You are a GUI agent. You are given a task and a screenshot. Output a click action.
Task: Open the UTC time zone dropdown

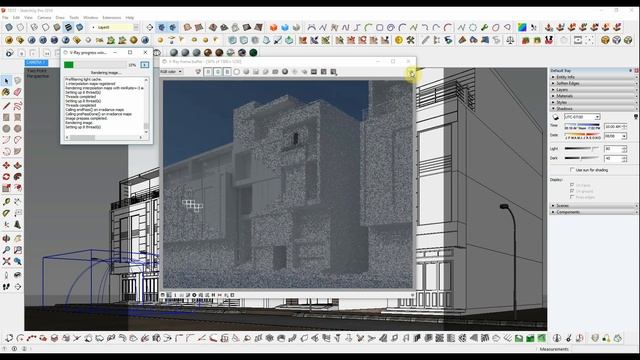pos(582,117)
